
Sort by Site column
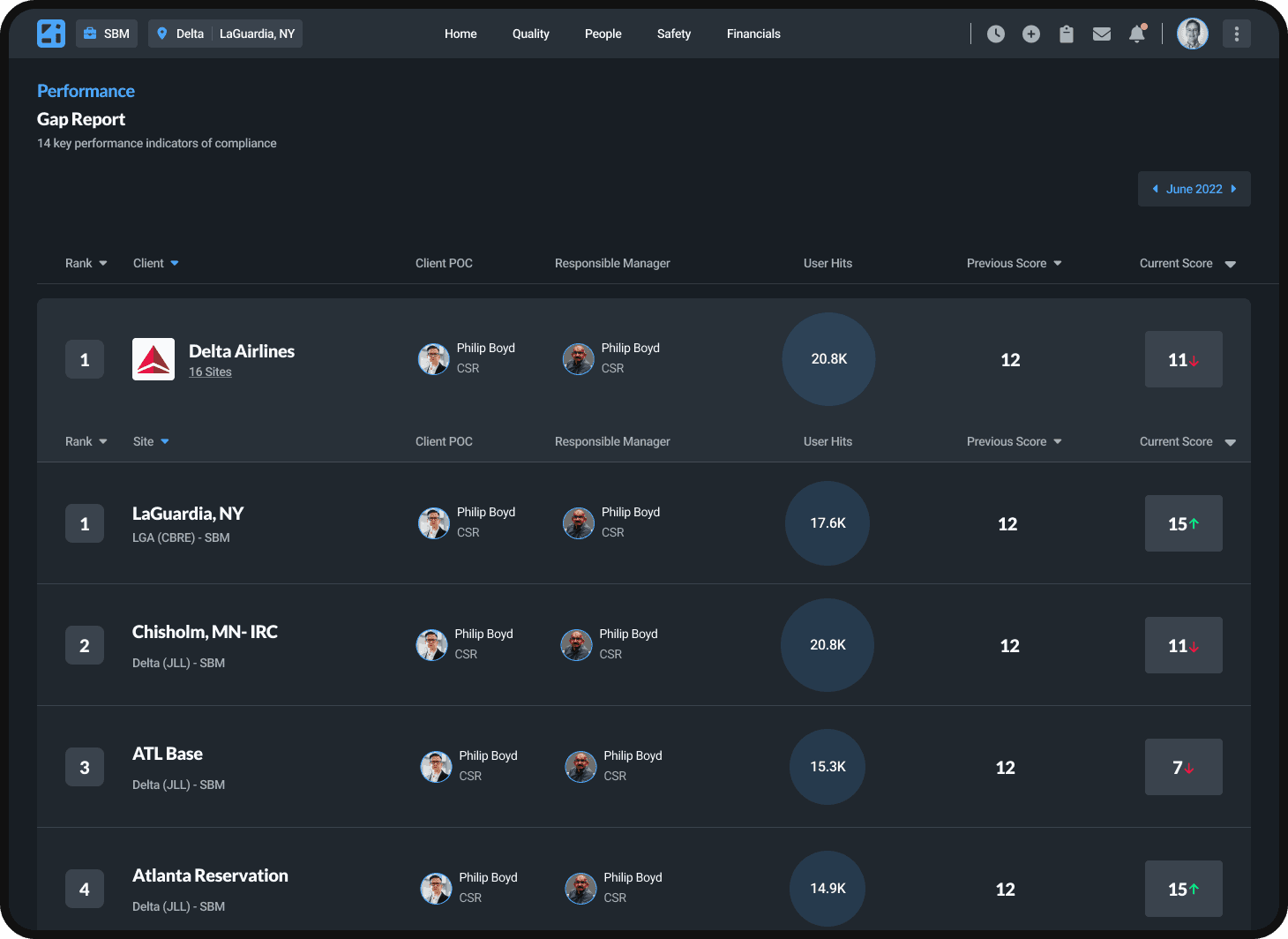(x=152, y=441)
